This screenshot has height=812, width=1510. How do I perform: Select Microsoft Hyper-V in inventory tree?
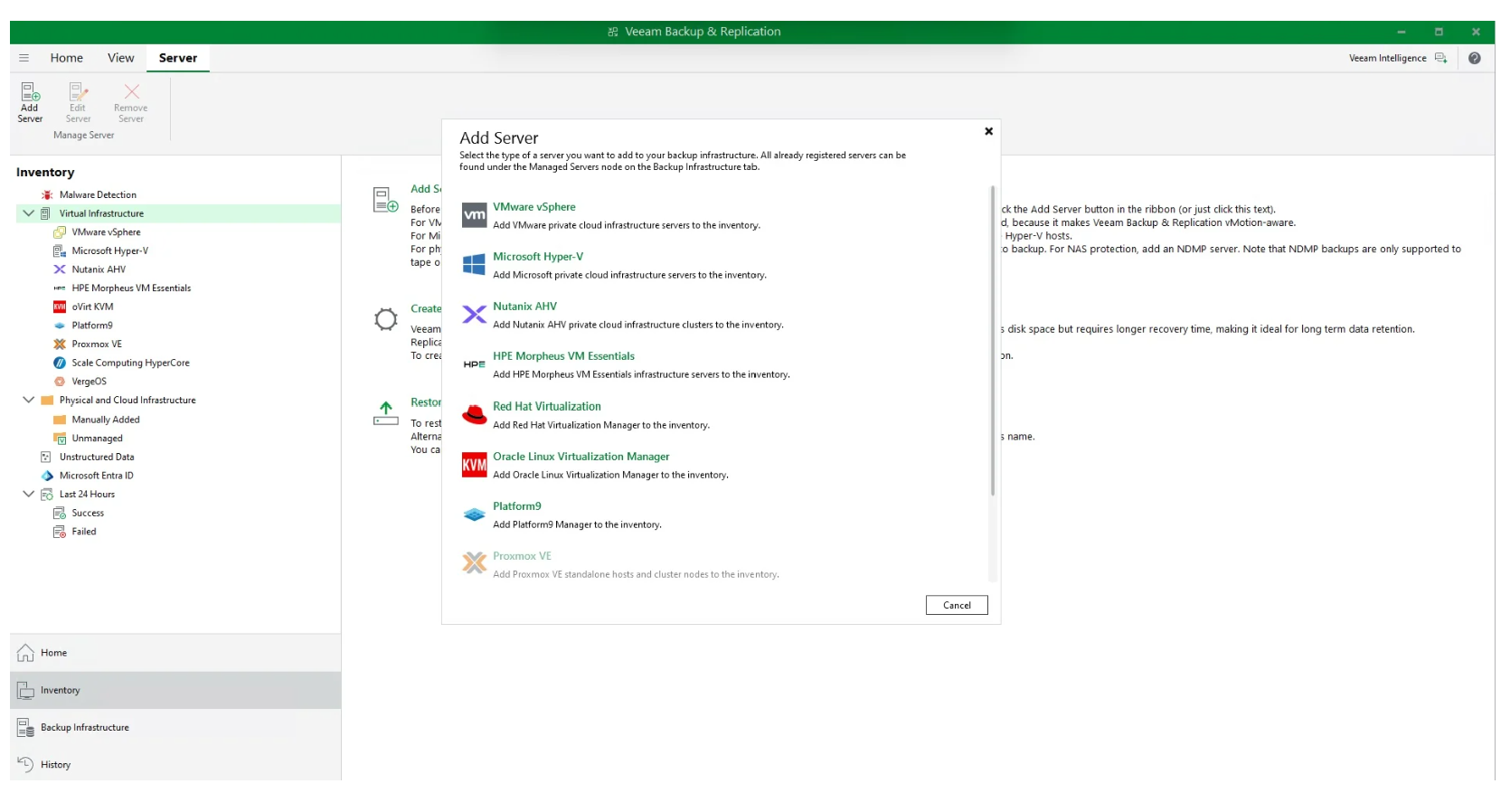[109, 251]
